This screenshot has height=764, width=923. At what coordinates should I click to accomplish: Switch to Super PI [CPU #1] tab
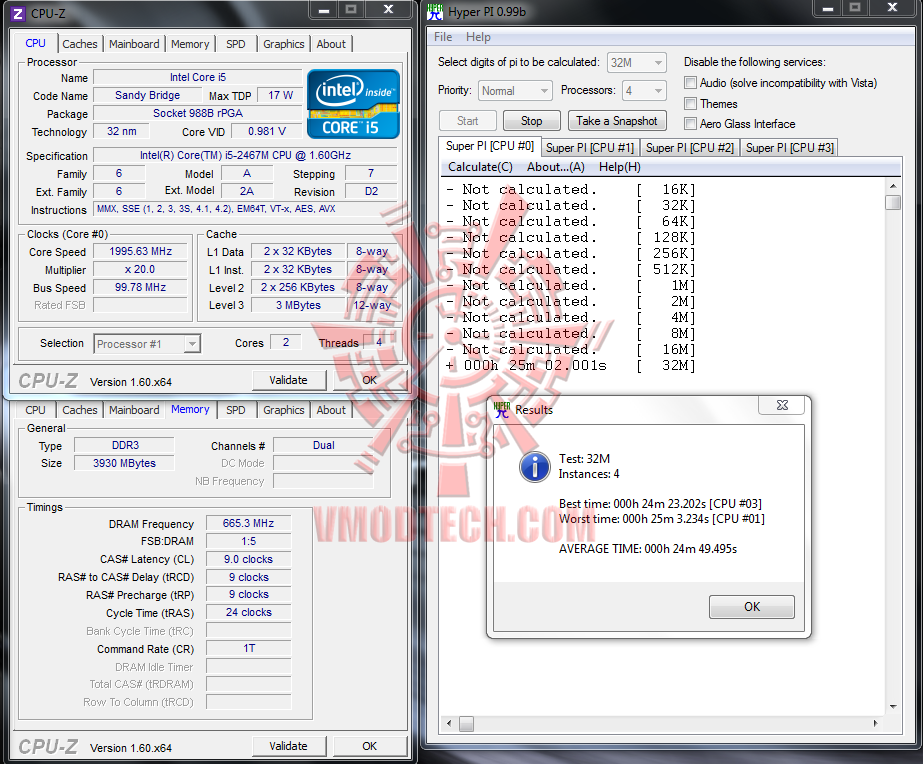(590, 148)
